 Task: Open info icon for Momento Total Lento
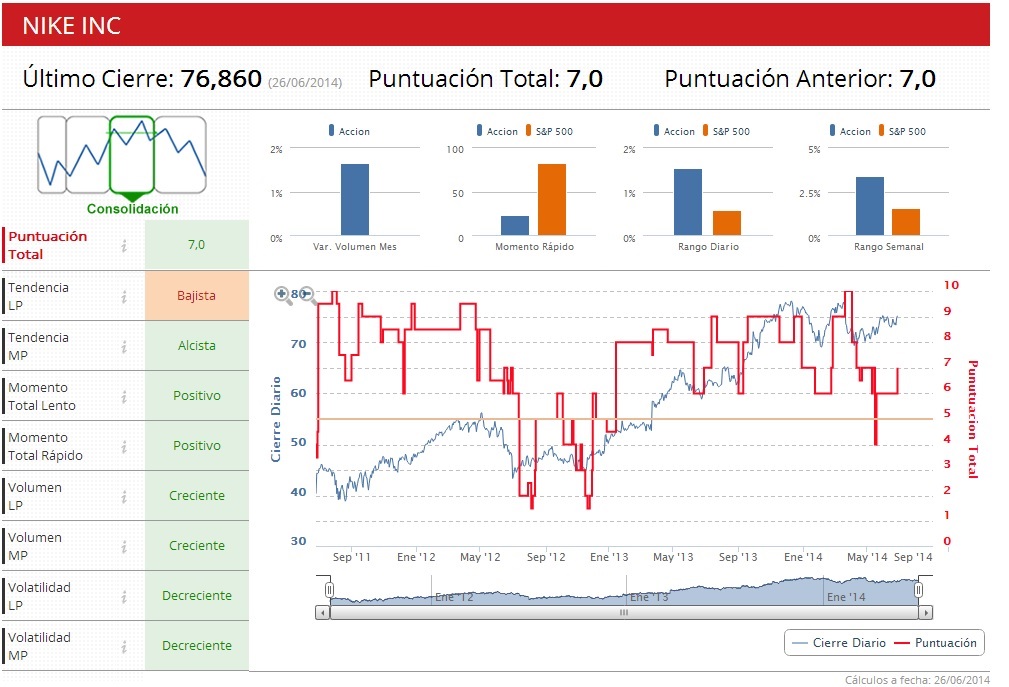pyautogui.click(x=124, y=397)
